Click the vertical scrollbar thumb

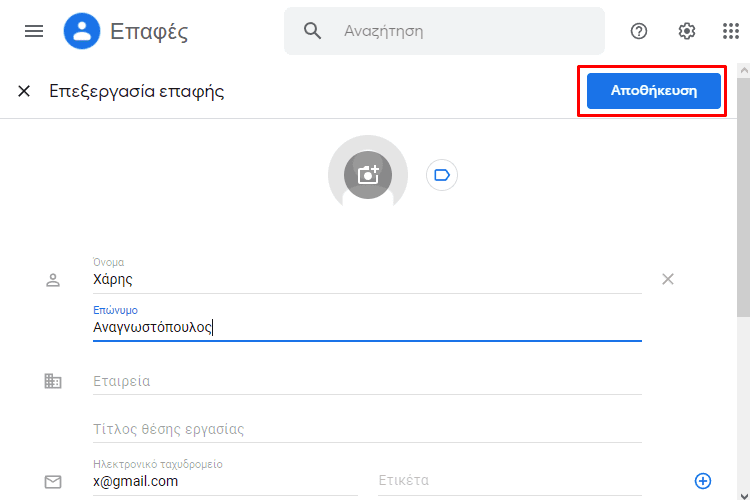click(x=743, y=198)
